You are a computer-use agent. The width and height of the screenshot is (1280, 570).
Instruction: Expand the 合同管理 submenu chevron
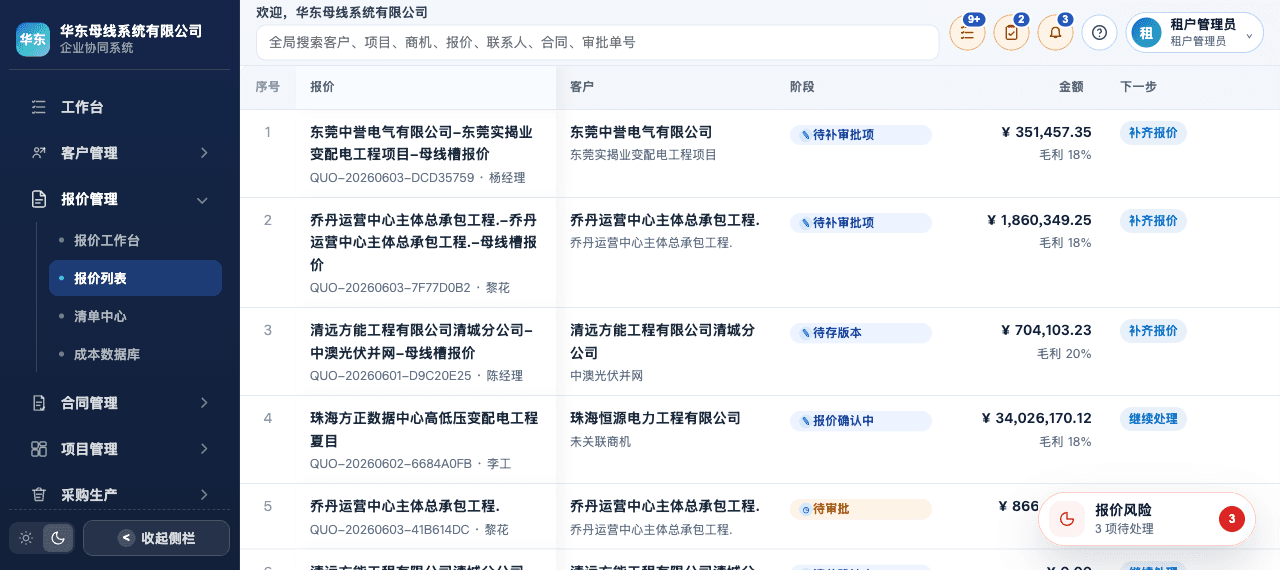(203, 403)
